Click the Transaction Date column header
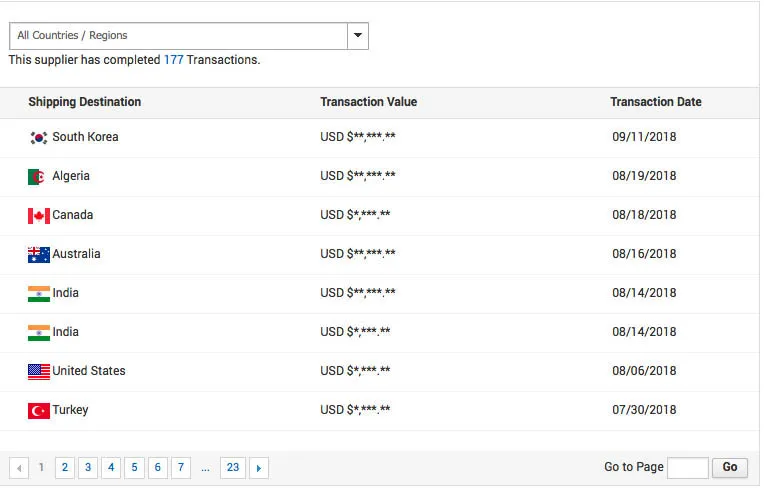 (655, 102)
